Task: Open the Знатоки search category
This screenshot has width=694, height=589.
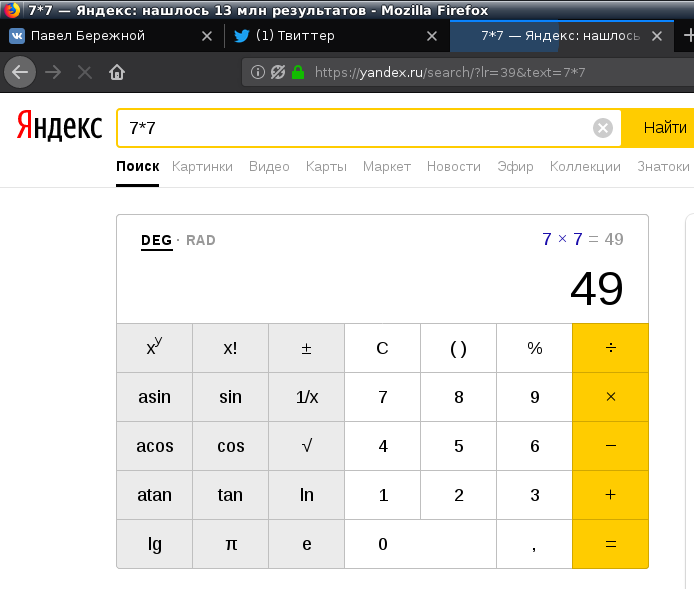Action: [663, 166]
